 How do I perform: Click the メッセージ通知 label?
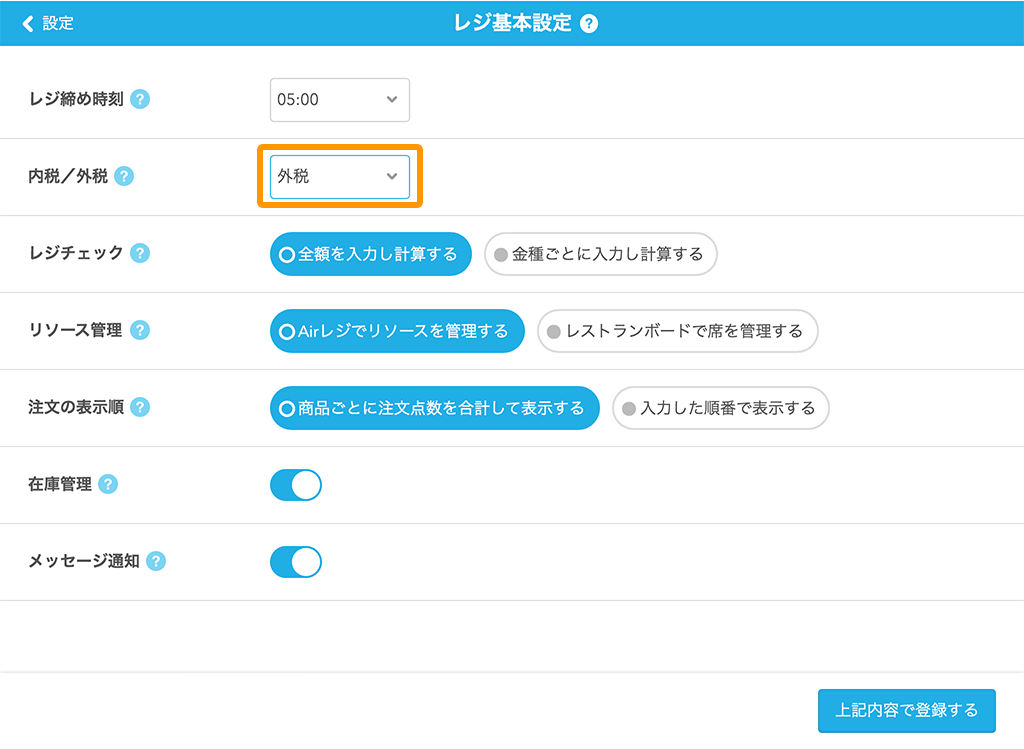click(x=84, y=562)
